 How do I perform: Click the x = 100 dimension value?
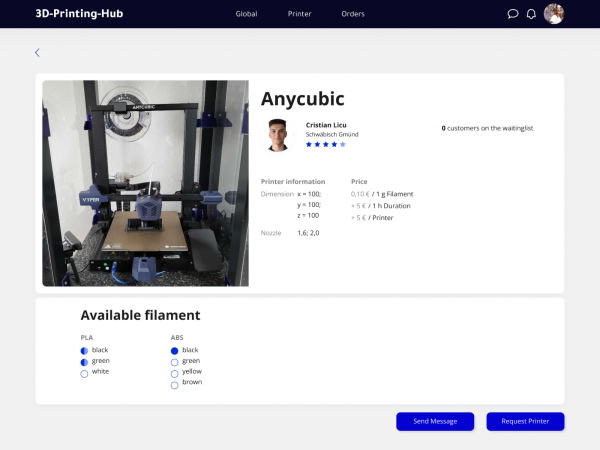point(309,194)
